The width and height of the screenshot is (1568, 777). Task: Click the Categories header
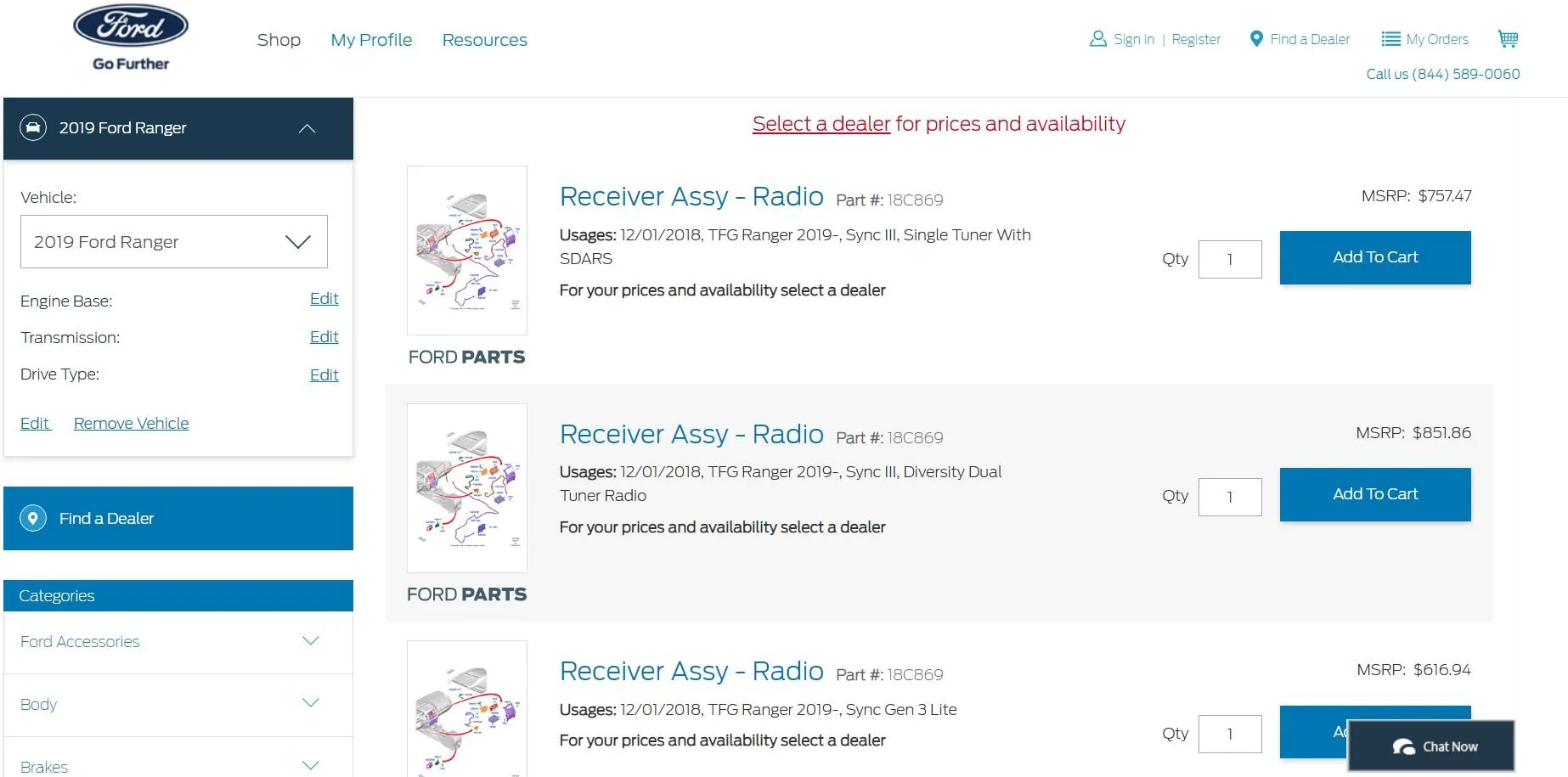click(x=178, y=595)
